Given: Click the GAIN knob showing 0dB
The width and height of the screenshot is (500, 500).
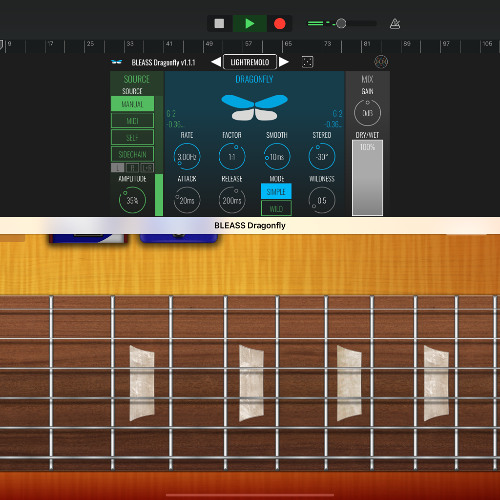Looking at the screenshot, I should coord(367,113).
